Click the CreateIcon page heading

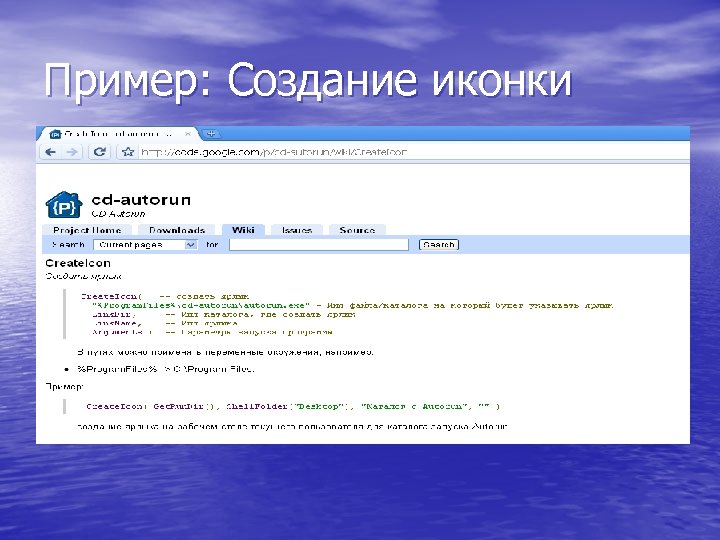tap(78, 263)
